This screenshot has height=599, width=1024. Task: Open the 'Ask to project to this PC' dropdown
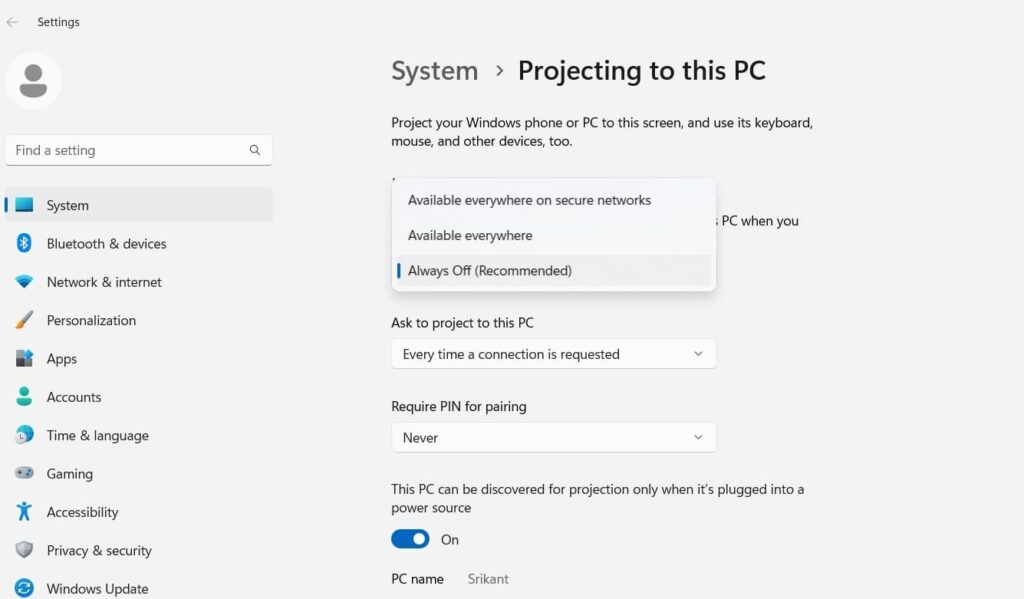(553, 353)
